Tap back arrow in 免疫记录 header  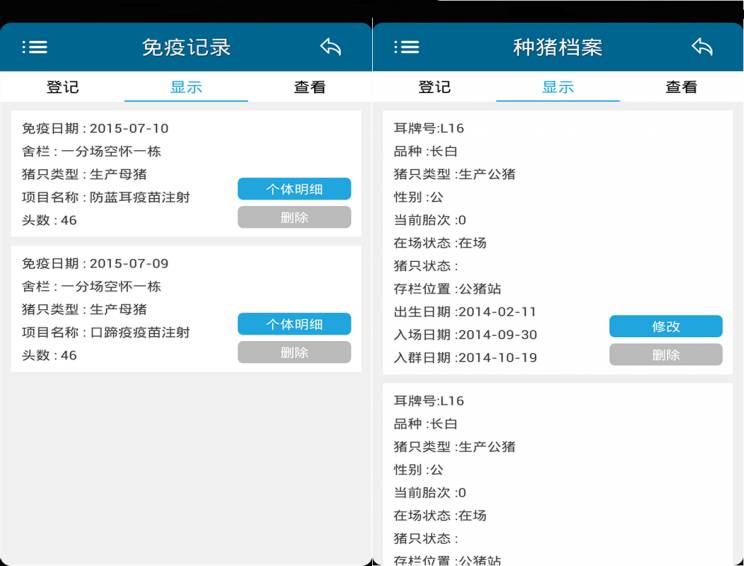tap(331, 46)
